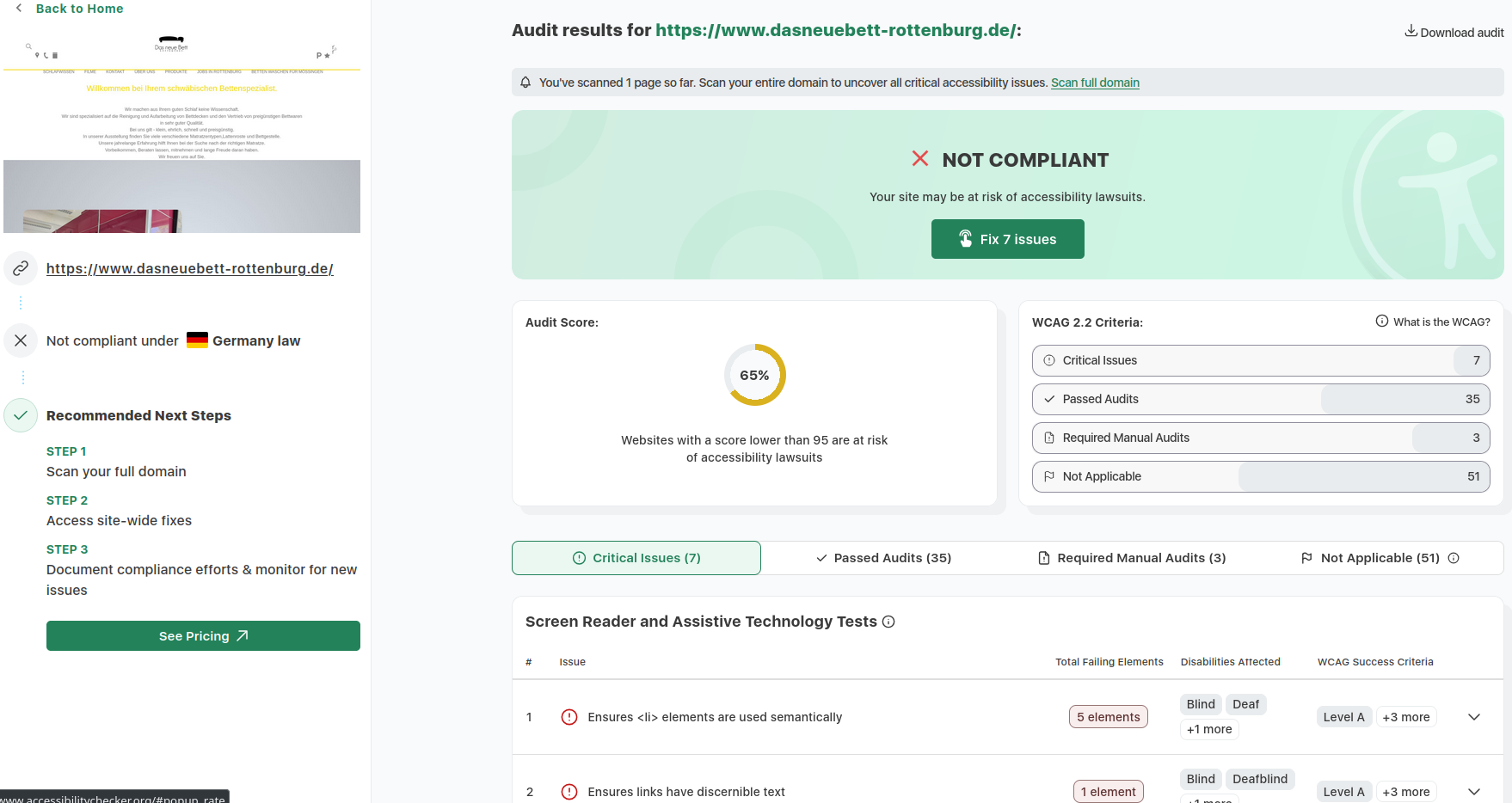Expand the links discernible text issue row
Image resolution: width=1512 pixels, height=803 pixels.
click(1473, 792)
